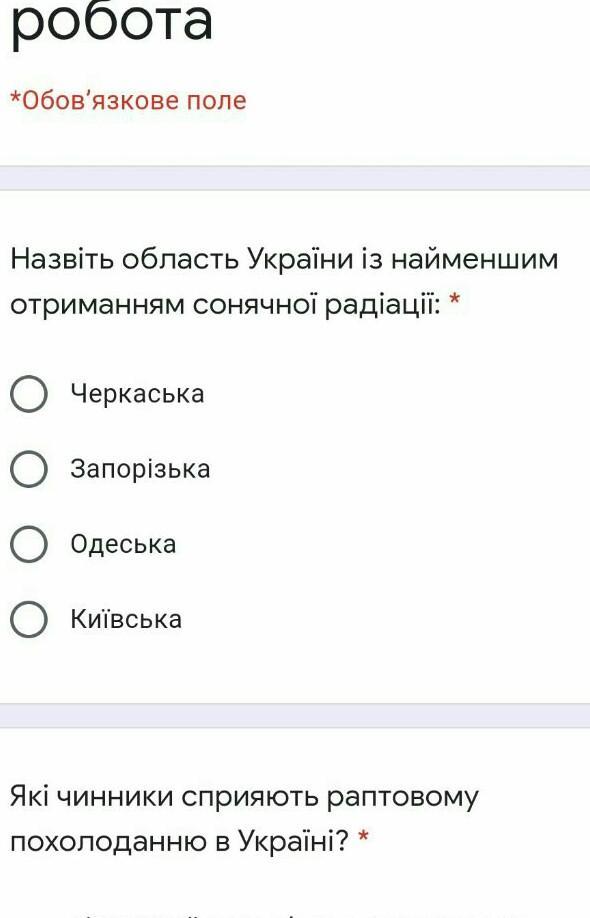Mark the Одеська radio button circle

pos(29,544)
